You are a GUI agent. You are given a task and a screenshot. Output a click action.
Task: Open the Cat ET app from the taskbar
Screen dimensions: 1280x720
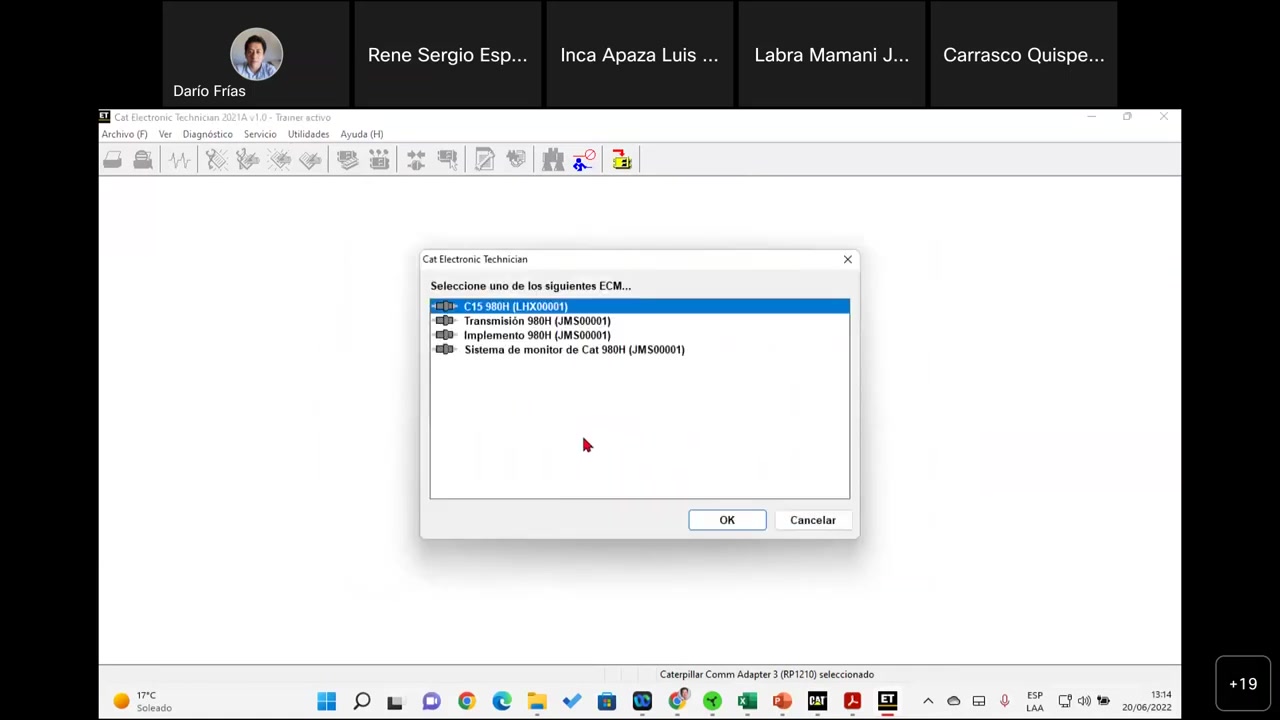click(887, 701)
